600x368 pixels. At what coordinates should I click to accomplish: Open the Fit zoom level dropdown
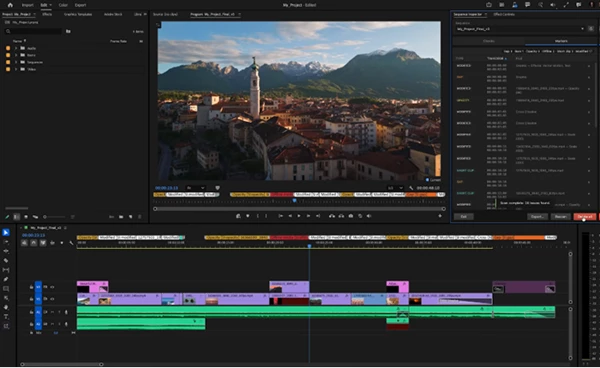pyautogui.click(x=196, y=188)
